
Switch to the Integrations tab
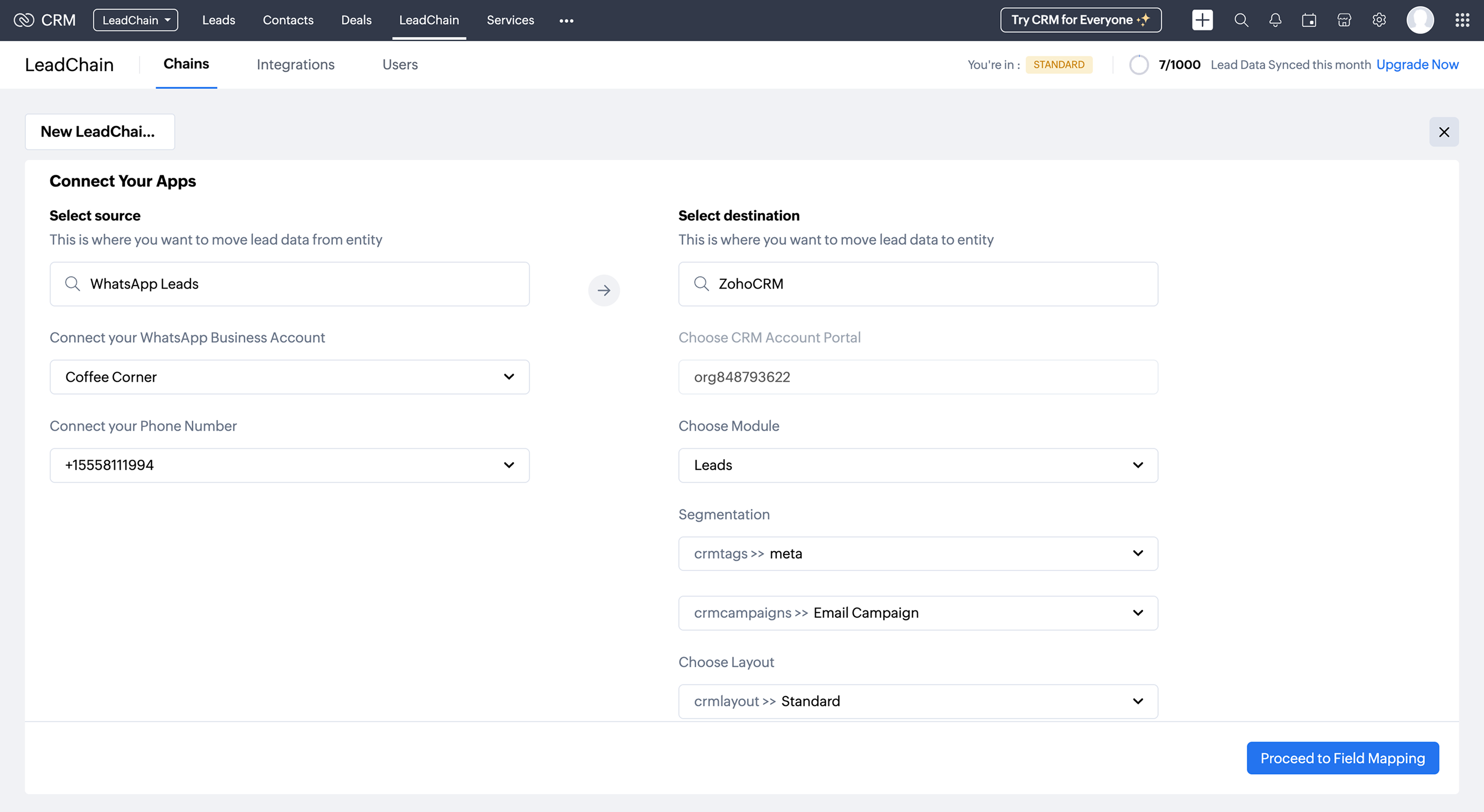pos(296,64)
